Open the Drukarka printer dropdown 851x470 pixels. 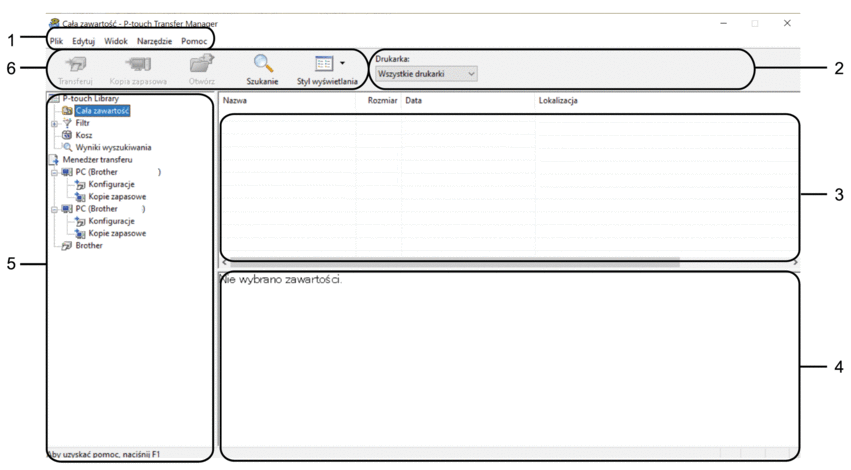[426, 74]
